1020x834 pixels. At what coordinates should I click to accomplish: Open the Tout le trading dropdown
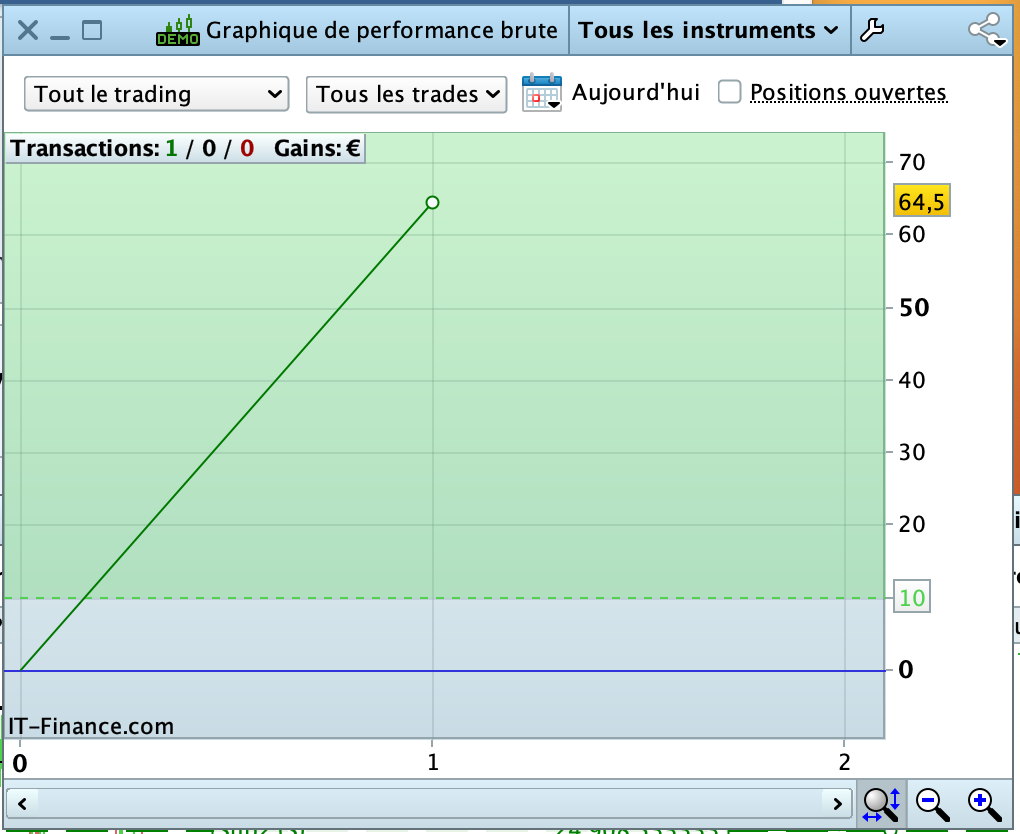tap(156, 94)
